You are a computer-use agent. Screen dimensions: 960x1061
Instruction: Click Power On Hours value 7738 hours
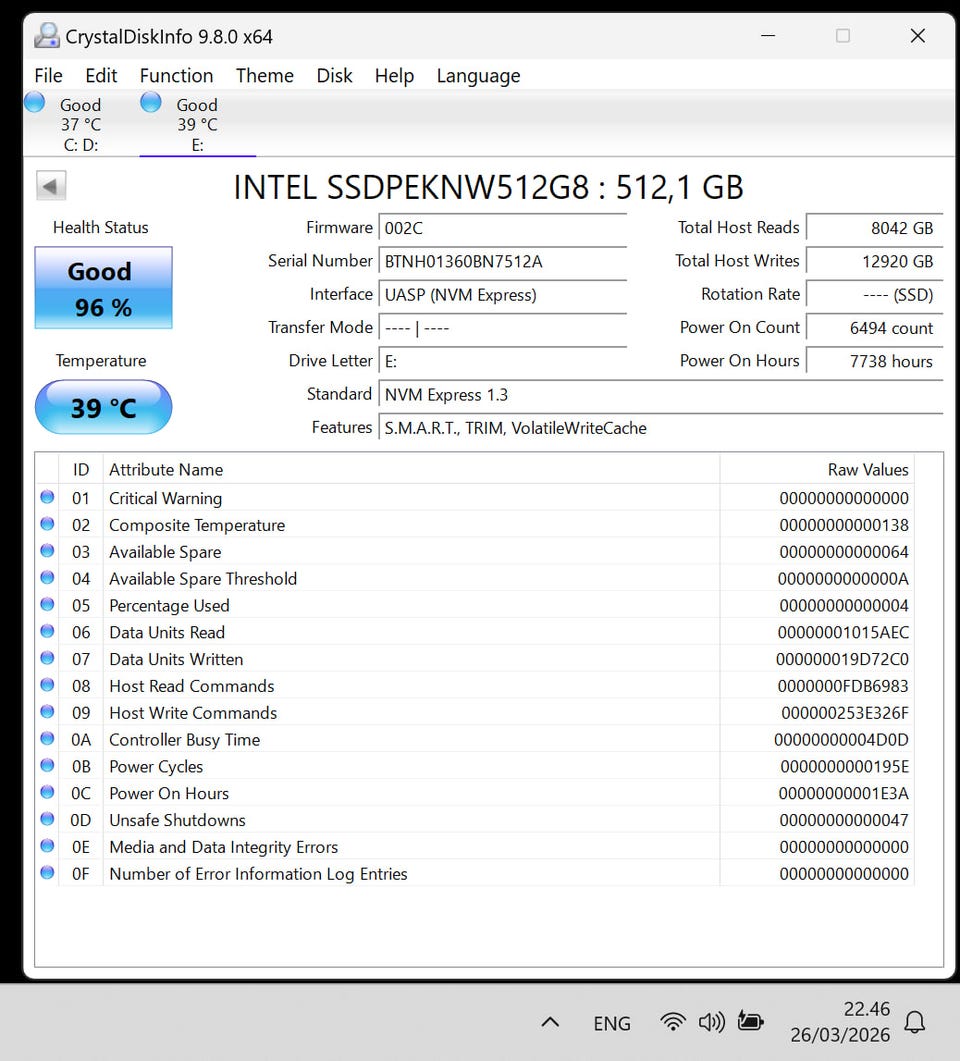(874, 361)
